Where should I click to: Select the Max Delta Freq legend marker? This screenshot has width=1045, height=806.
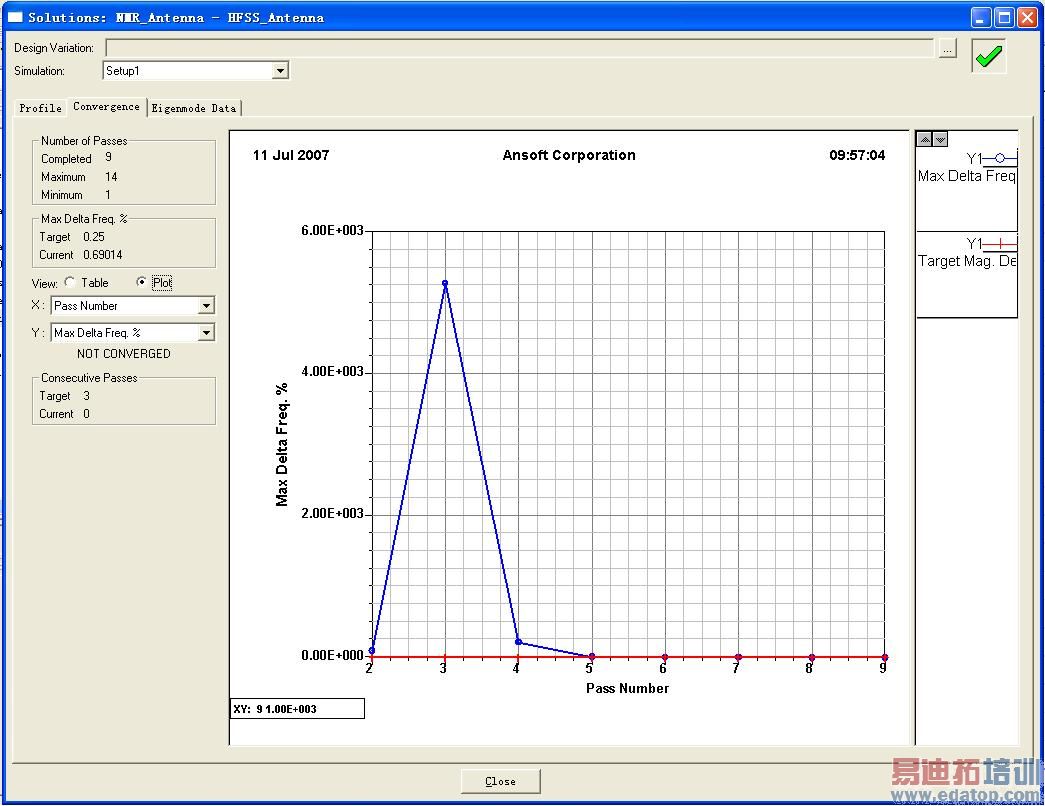1000,158
